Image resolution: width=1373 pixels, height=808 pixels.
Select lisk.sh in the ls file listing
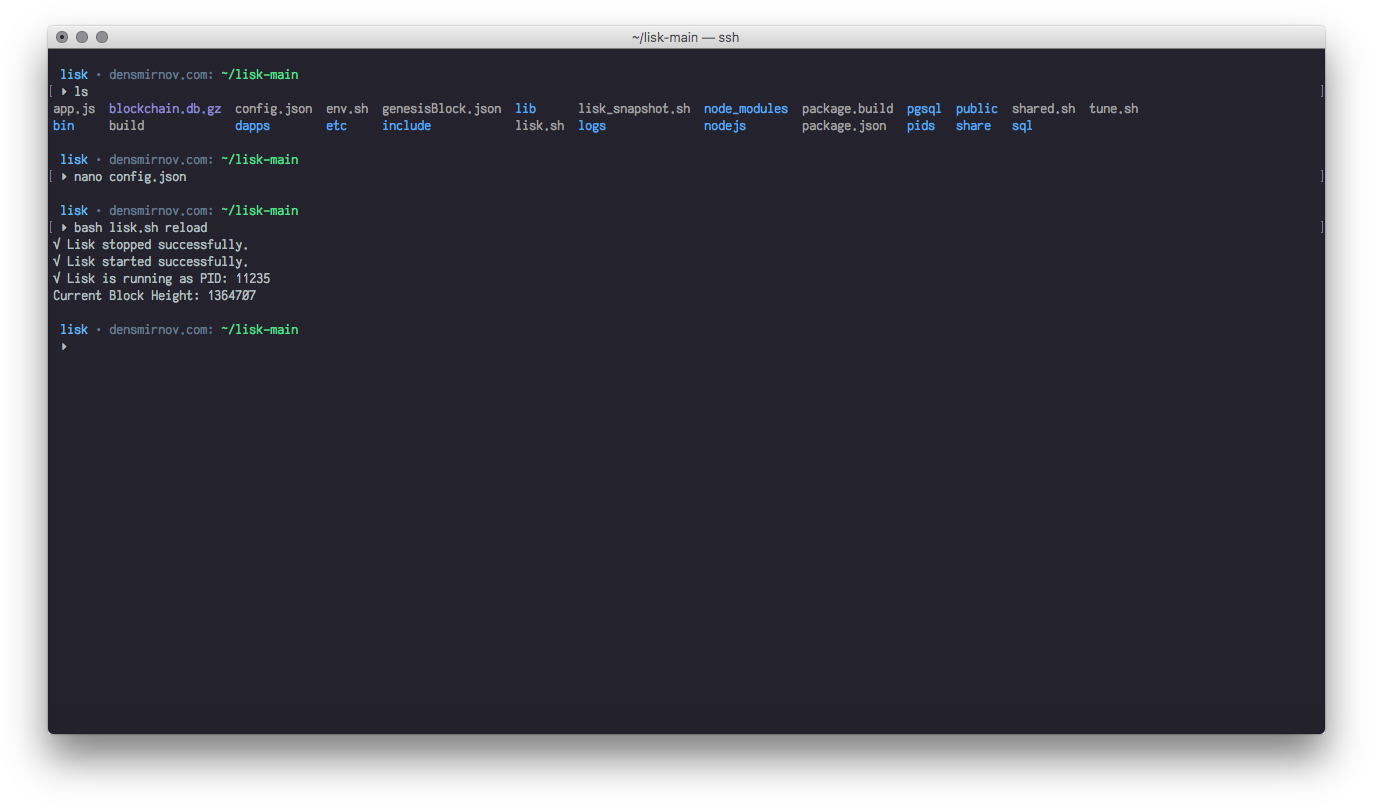(540, 126)
